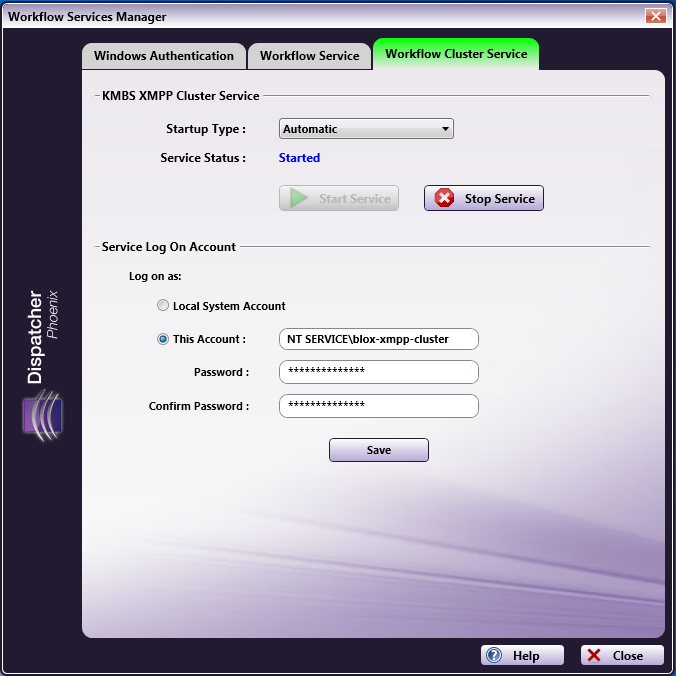This screenshot has height=676, width=676.
Task: Click the 'Log on as:' label
Action: [x=155, y=276]
